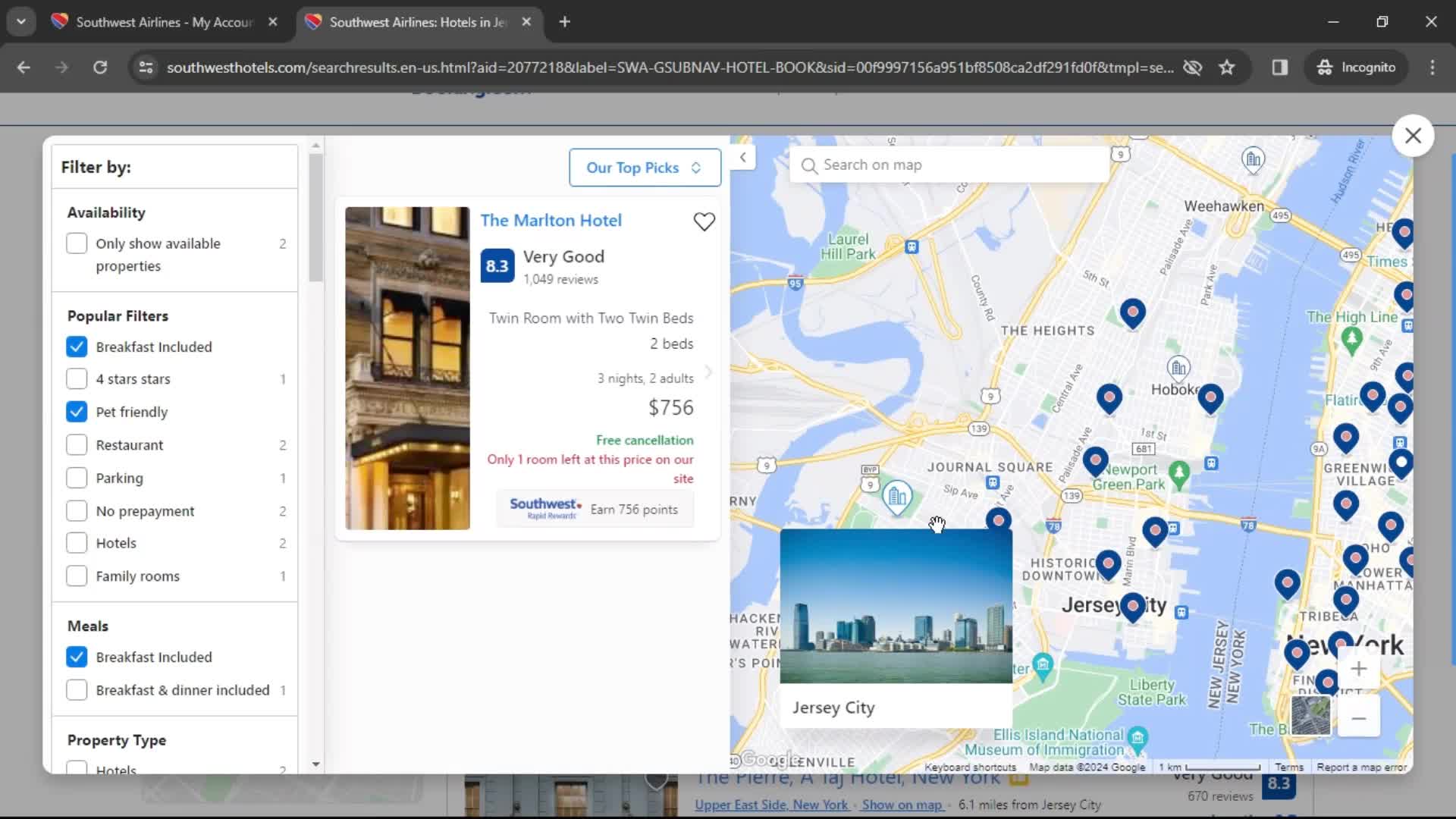The width and height of the screenshot is (1456, 819).
Task: Open the browser side panel
Action: click(1280, 67)
